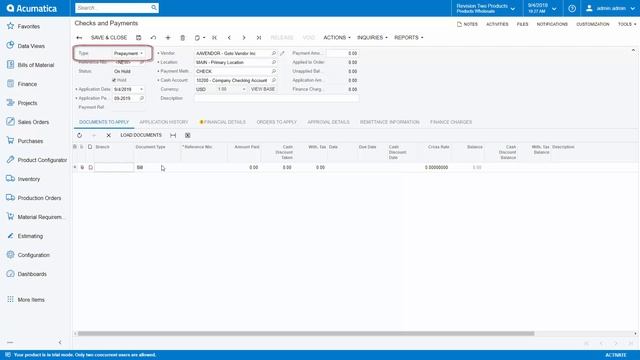Open Data Views in the sidebar
This screenshot has width=640, height=360.
[x=31, y=46]
